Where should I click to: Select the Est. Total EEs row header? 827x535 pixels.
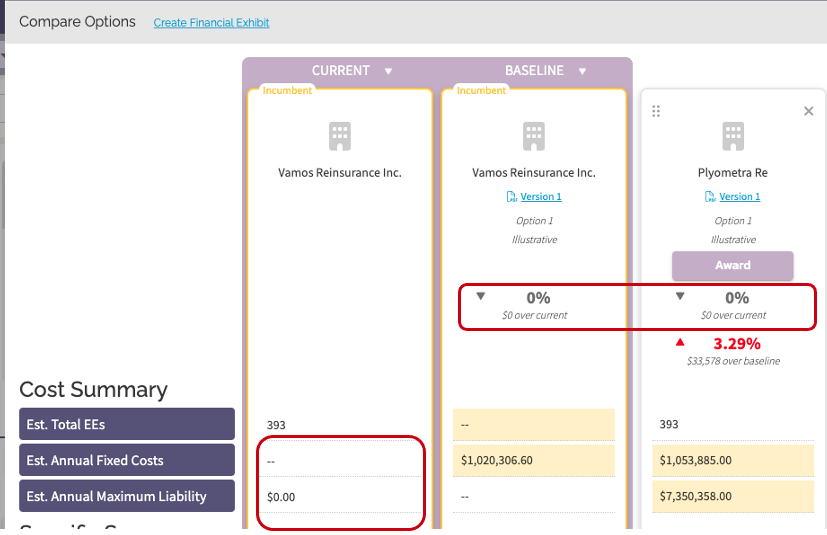point(127,424)
